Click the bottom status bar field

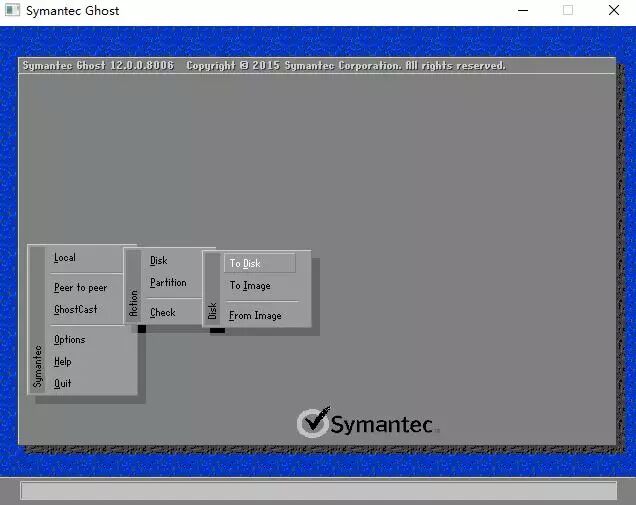319,491
